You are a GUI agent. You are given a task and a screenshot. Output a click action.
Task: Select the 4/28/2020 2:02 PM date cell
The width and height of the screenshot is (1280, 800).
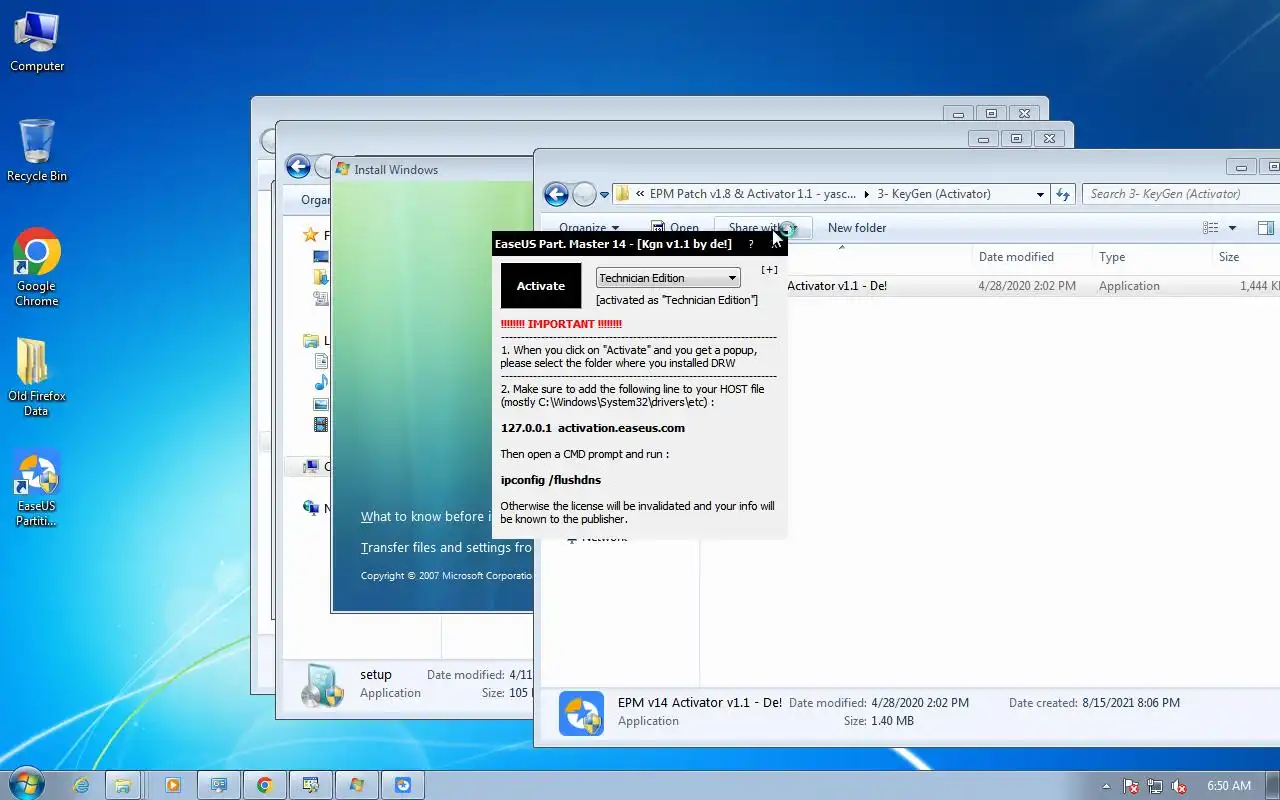point(1027,286)
